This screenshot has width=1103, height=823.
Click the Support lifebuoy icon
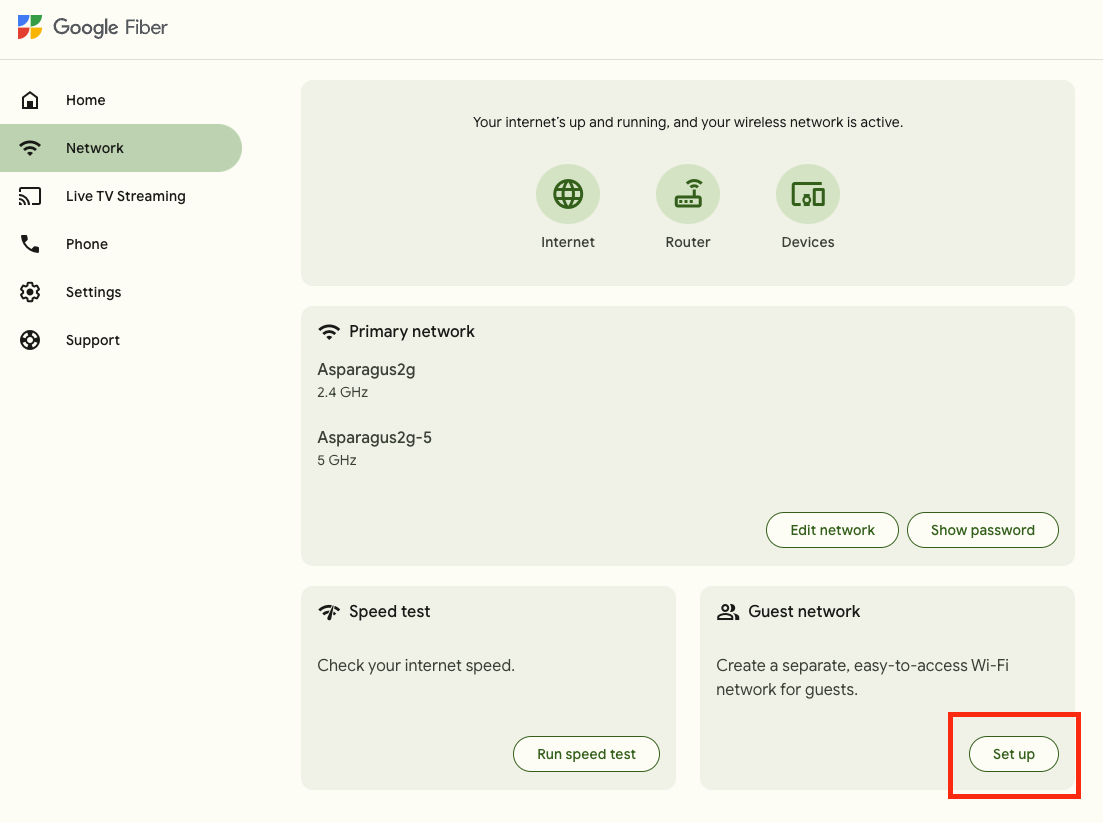click(30, 340)
